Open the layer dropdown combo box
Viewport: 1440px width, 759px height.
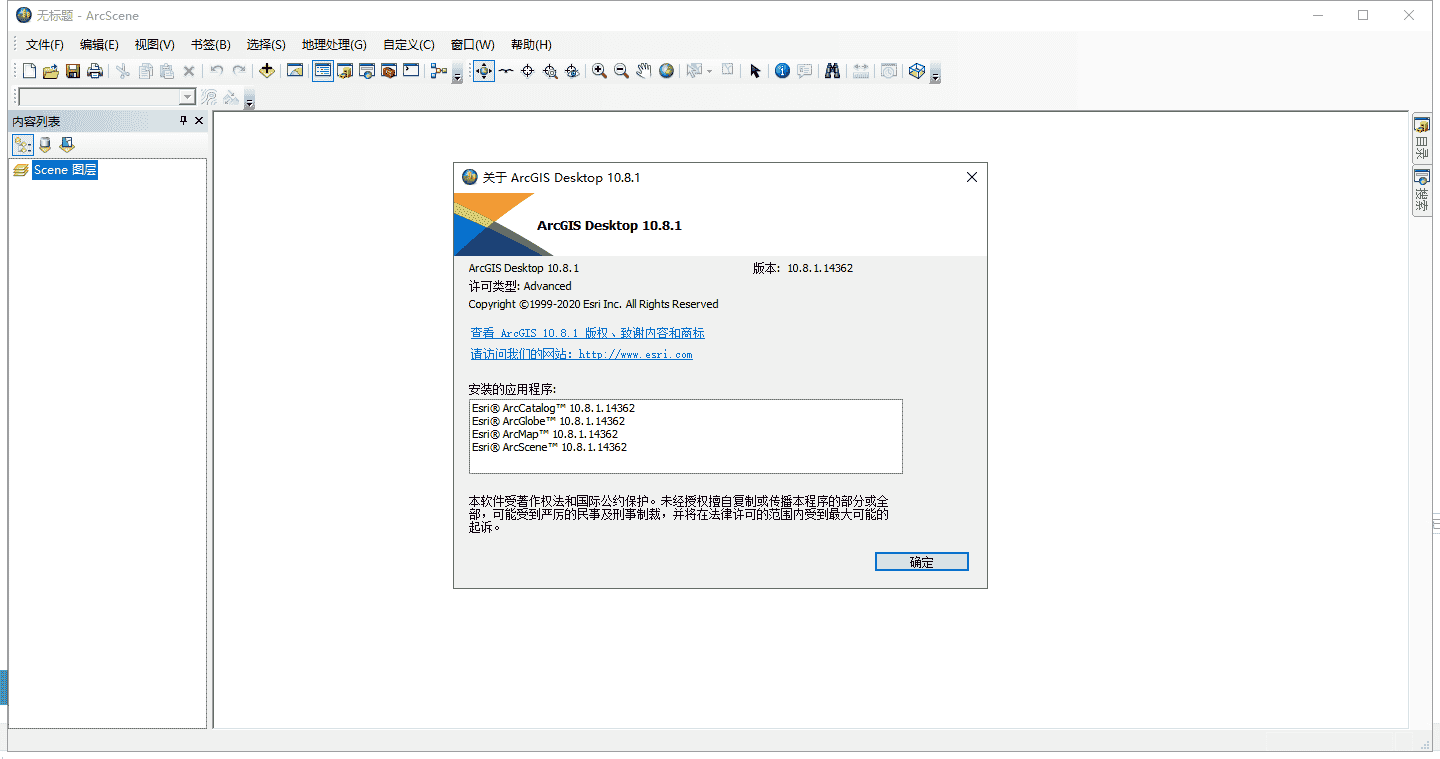coord(187,97)
